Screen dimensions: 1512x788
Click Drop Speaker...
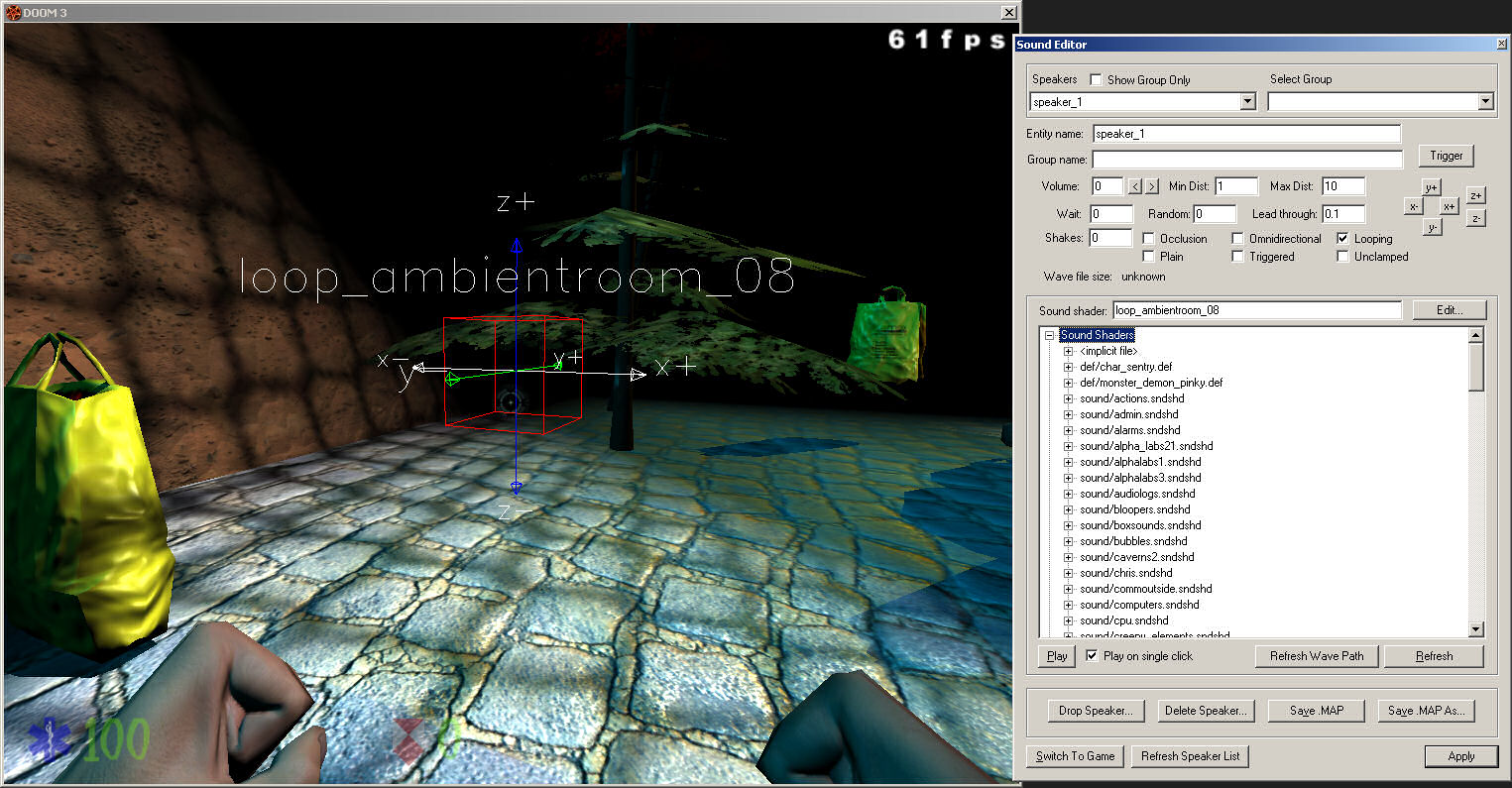(x=1096, y=711)
